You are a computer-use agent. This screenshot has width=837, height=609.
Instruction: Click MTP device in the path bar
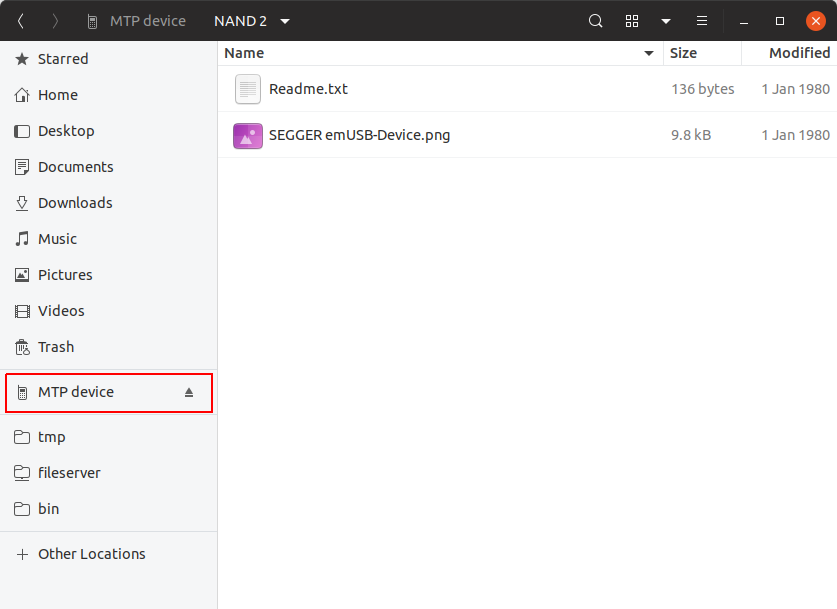coord(136,21)
